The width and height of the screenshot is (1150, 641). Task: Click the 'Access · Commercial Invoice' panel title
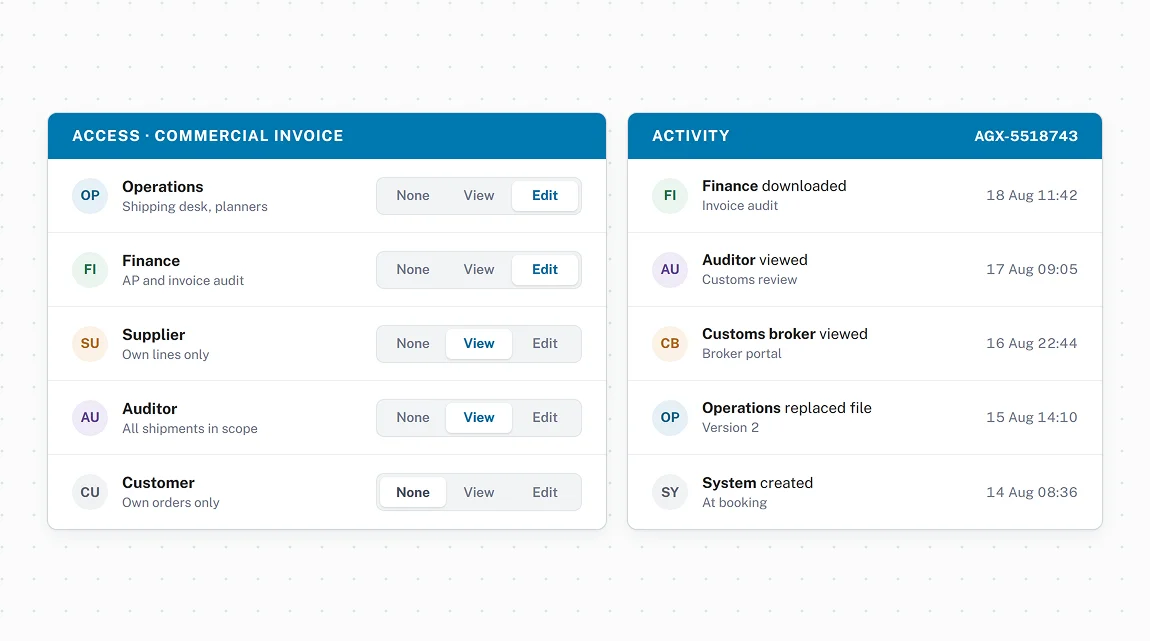click(x=208, y=136)
